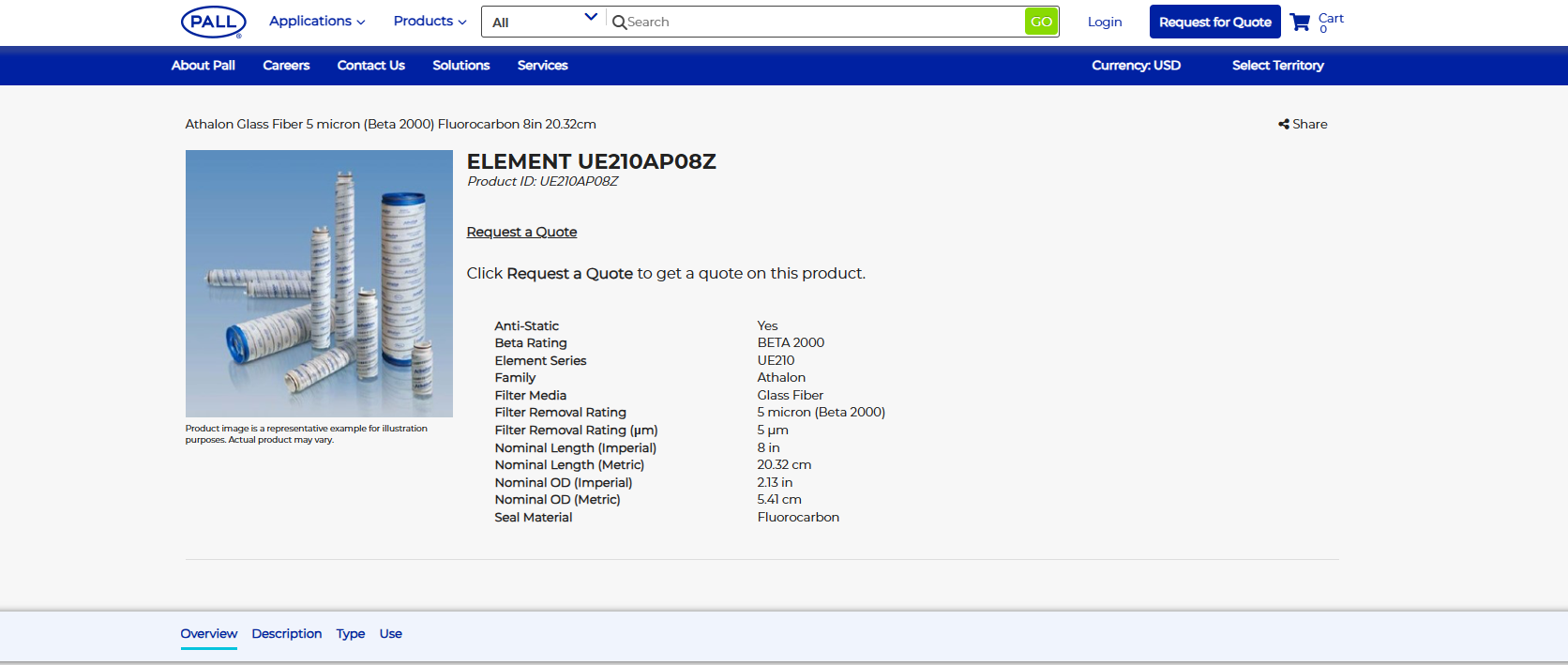The image size is (1568, 665).
Task: Switch to the Type tab
Action: point(351,634)
